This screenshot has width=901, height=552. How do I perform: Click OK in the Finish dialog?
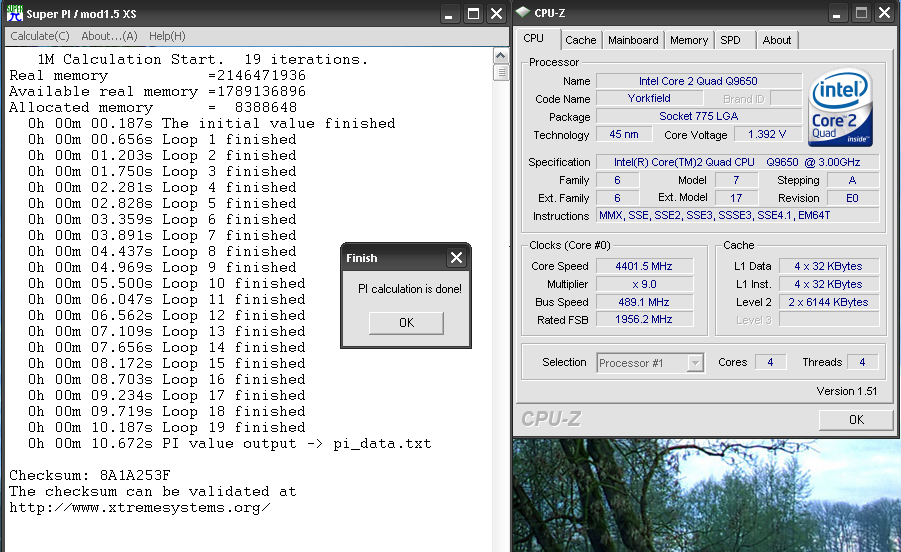pos(406,323)
